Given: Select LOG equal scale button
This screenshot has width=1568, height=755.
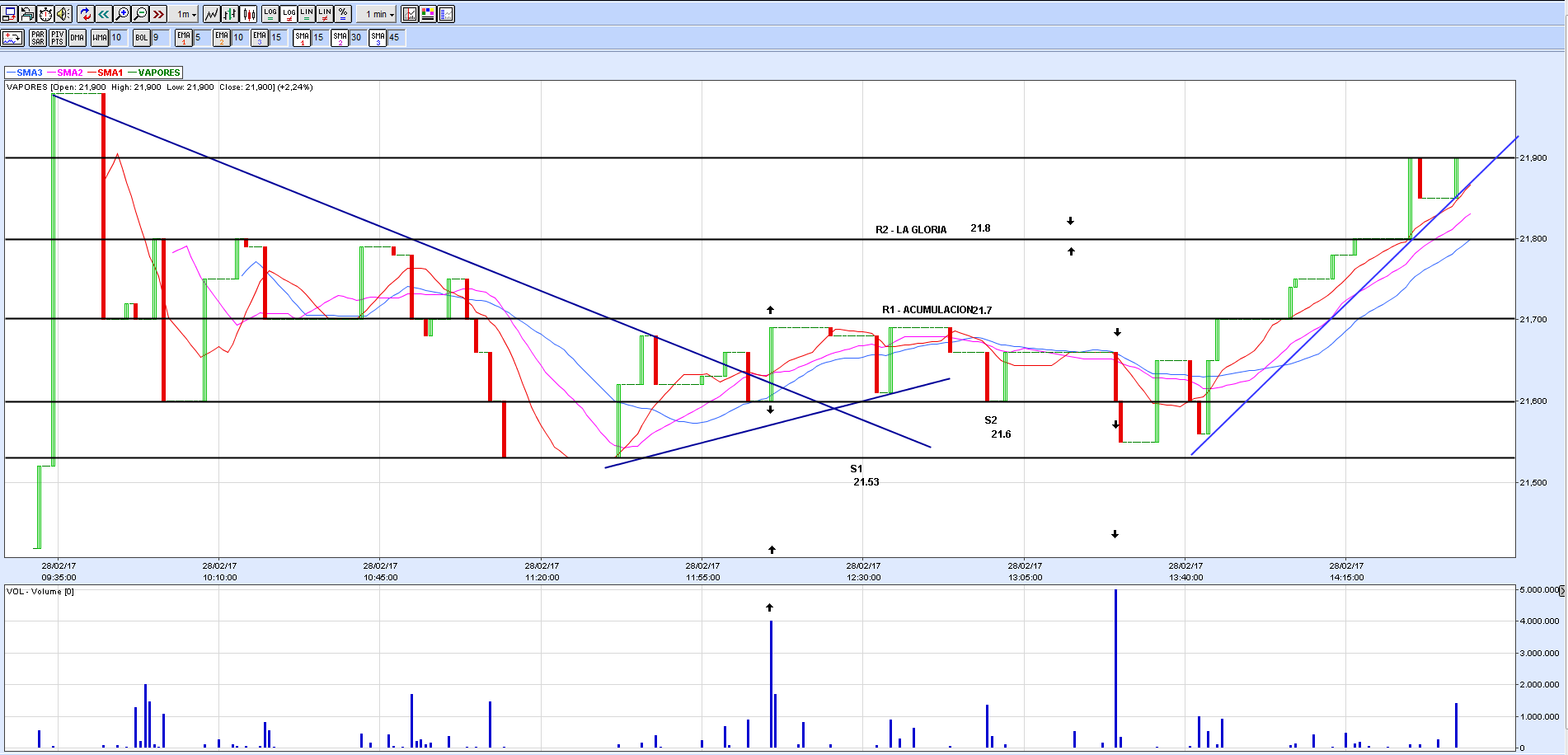Looking at the screenshot, I should (270, 14).
